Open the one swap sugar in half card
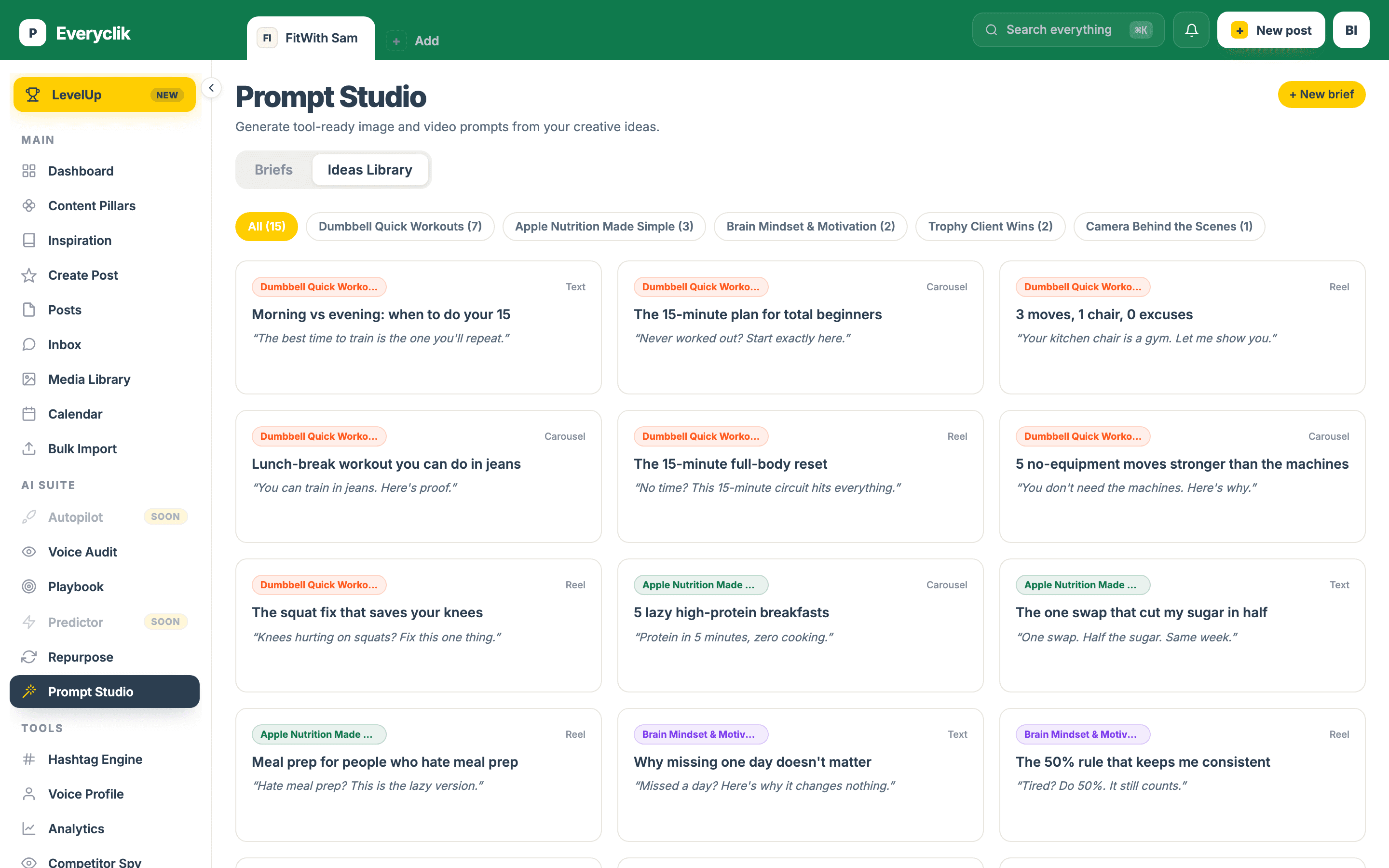This screenshot has width=1389, height=868. click(1183, 625)
